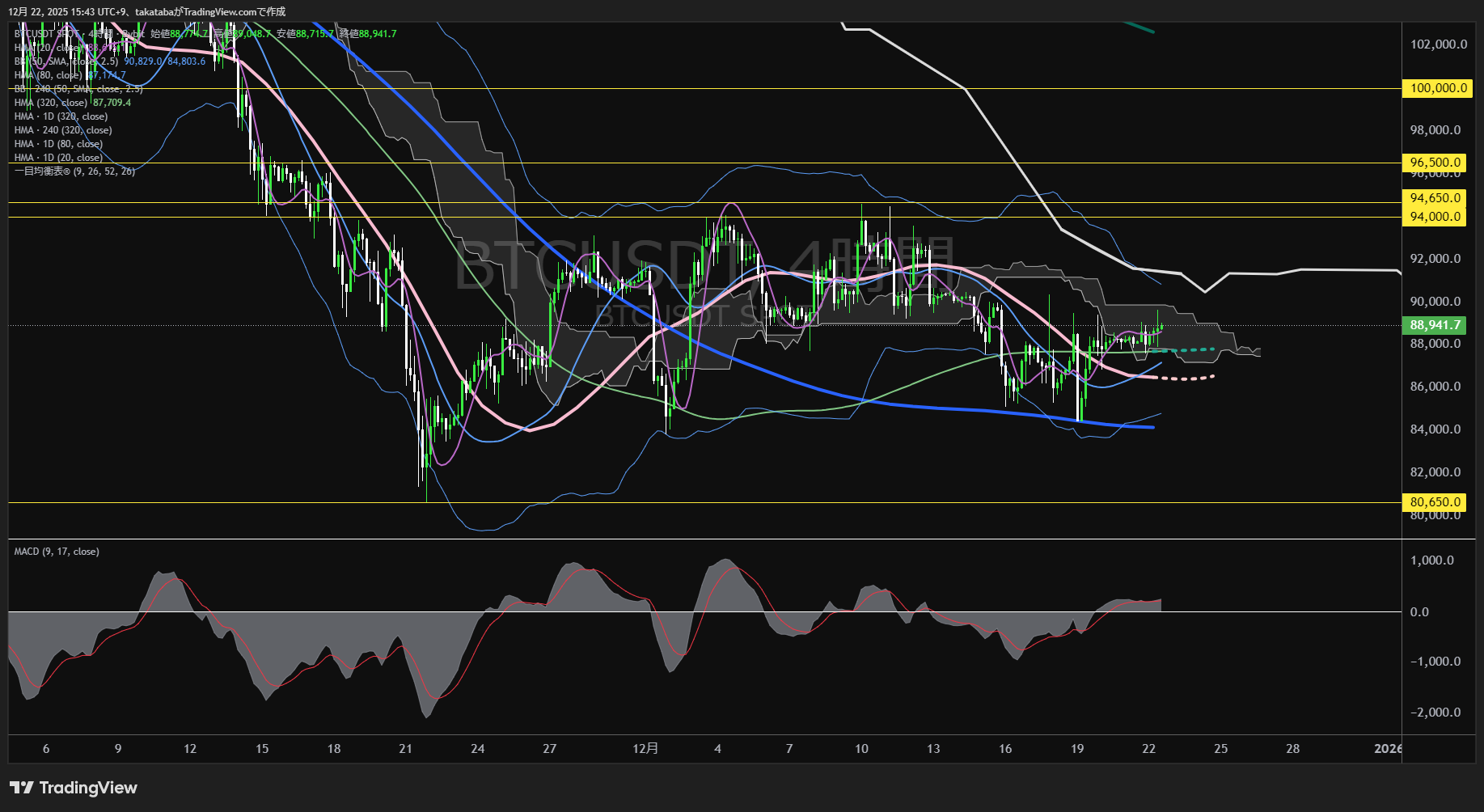This screenshot has height=812, width=1484.
Task: Click the green current price 88,941.7 label
Action: pos(1435,325)
